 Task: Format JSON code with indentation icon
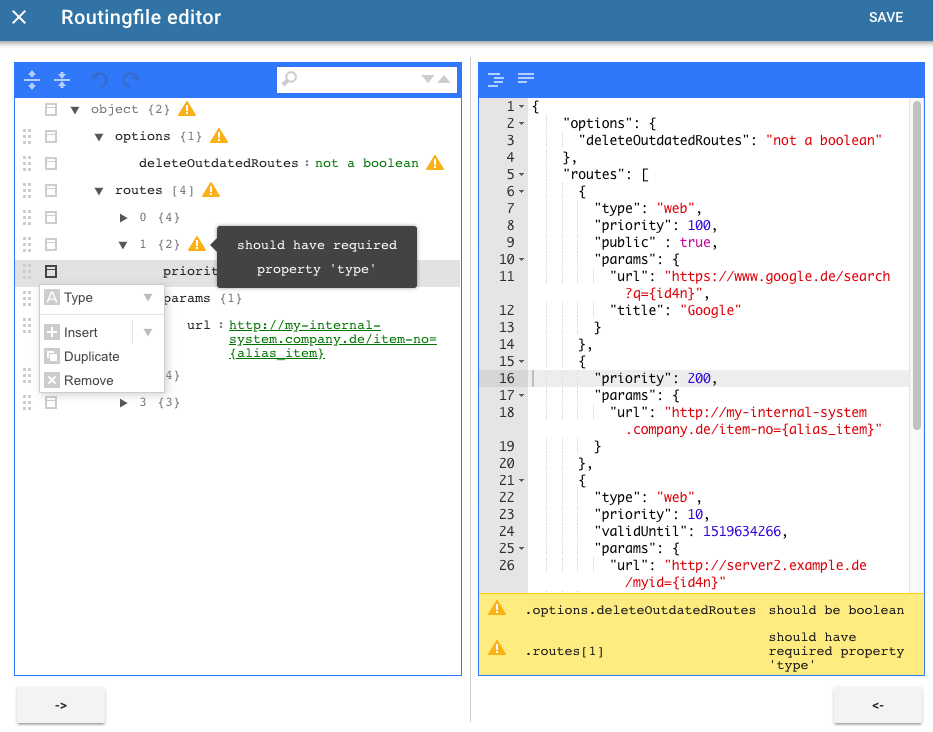pos(496,79)
